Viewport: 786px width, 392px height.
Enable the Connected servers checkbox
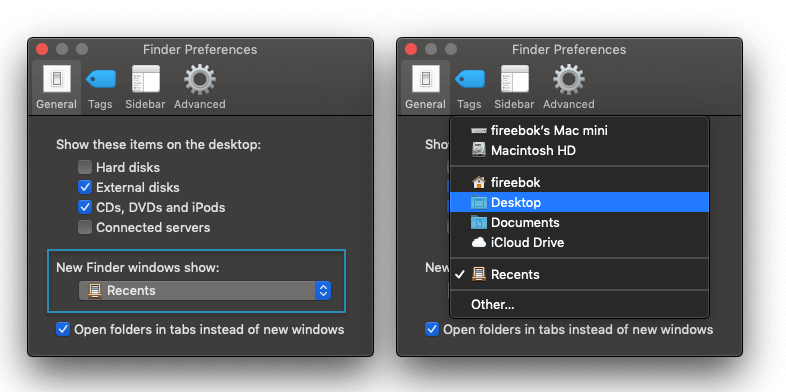pyautogui.click(x=85, y=227)
